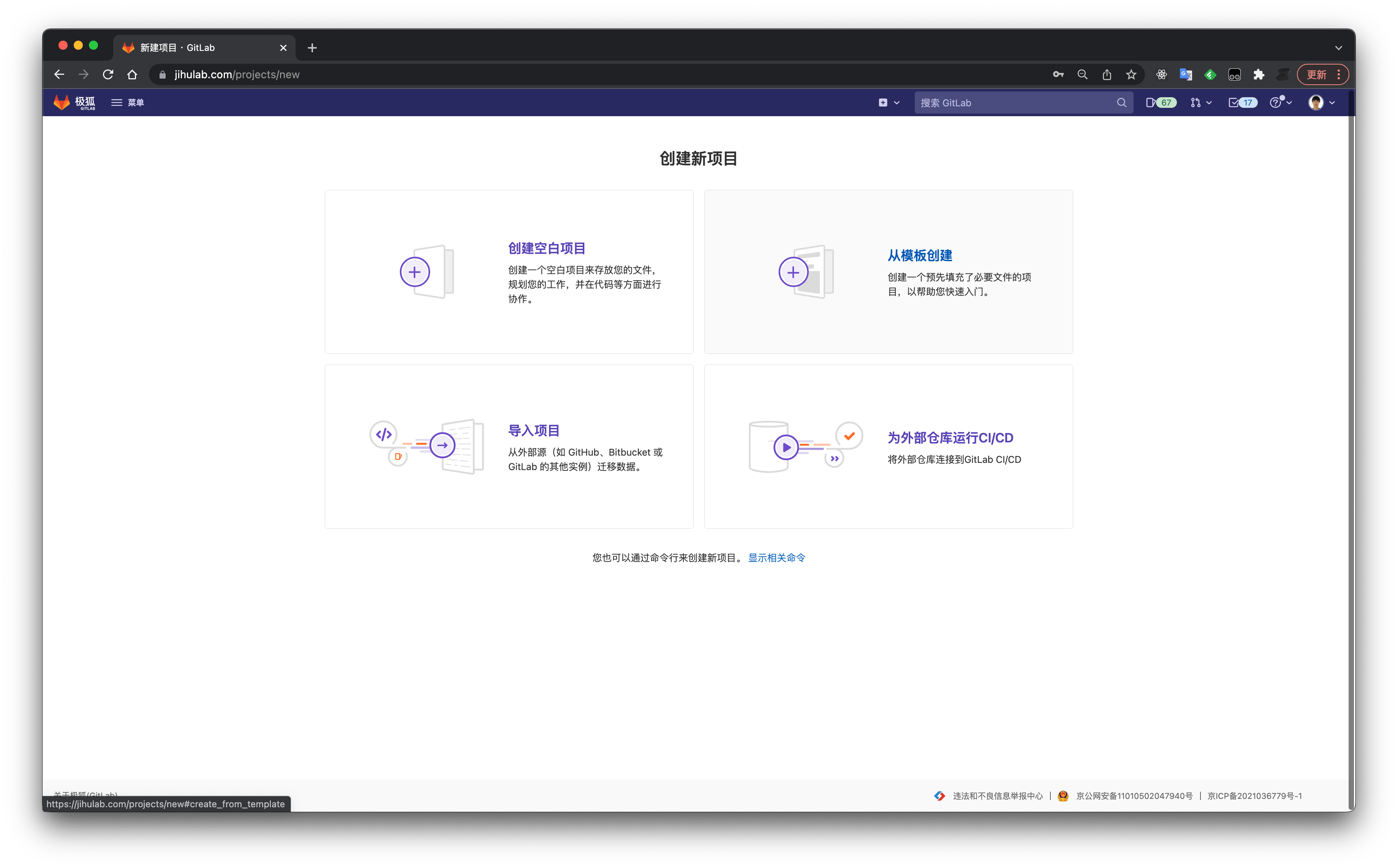The width and height of the screenshot is (1398, 868).
Task: Click the plus icon to create new item
Action: click(x=883, y=102)
